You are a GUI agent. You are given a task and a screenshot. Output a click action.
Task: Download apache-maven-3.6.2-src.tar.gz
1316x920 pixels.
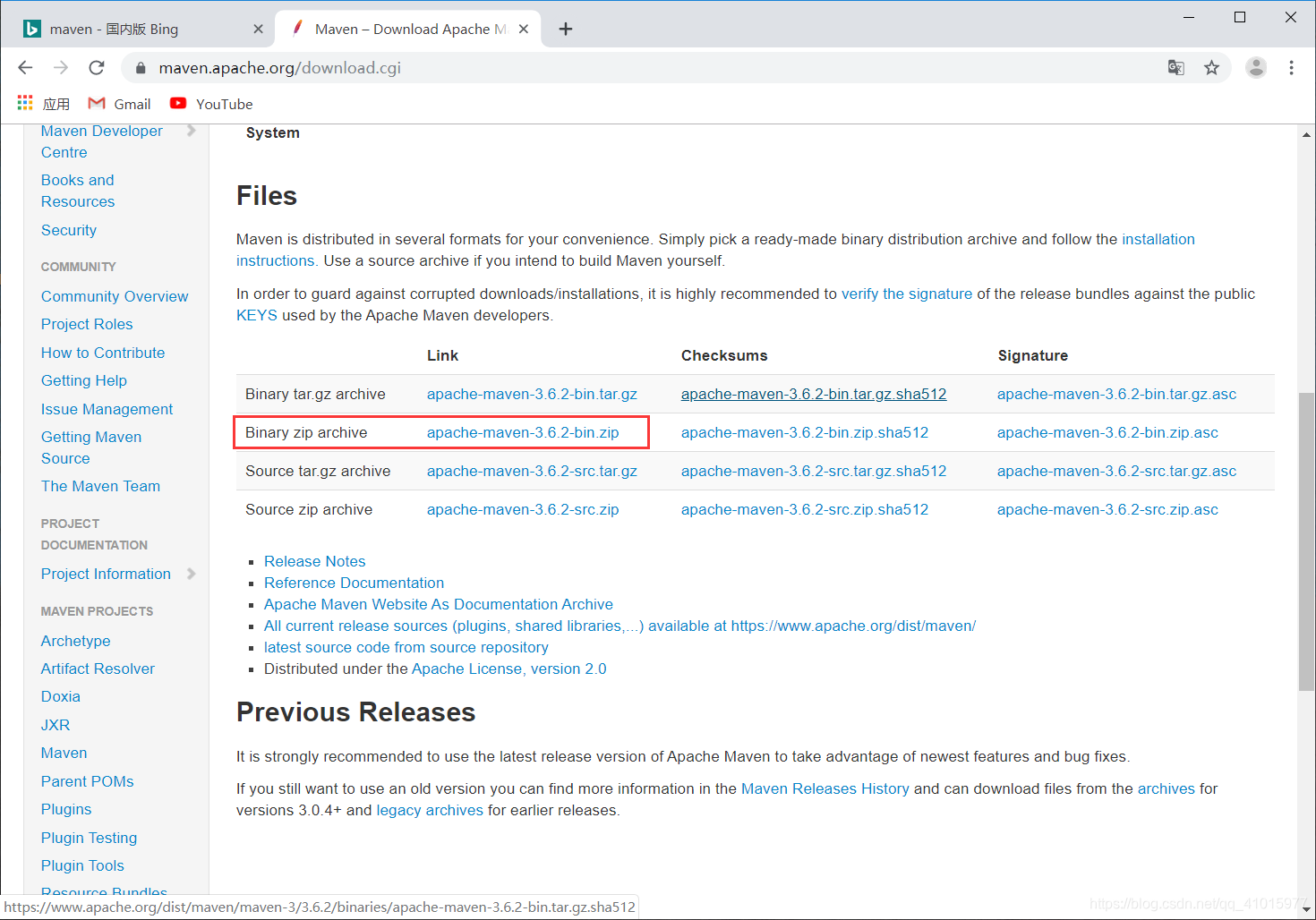point(532,471)
